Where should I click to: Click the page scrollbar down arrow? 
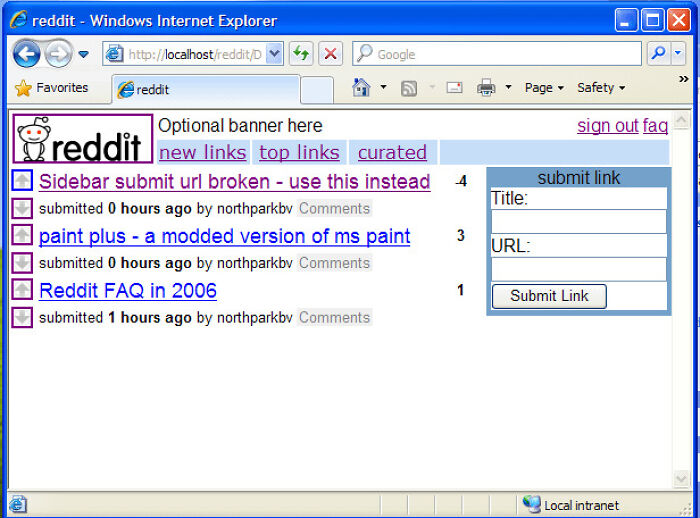[x=681, y=479]
